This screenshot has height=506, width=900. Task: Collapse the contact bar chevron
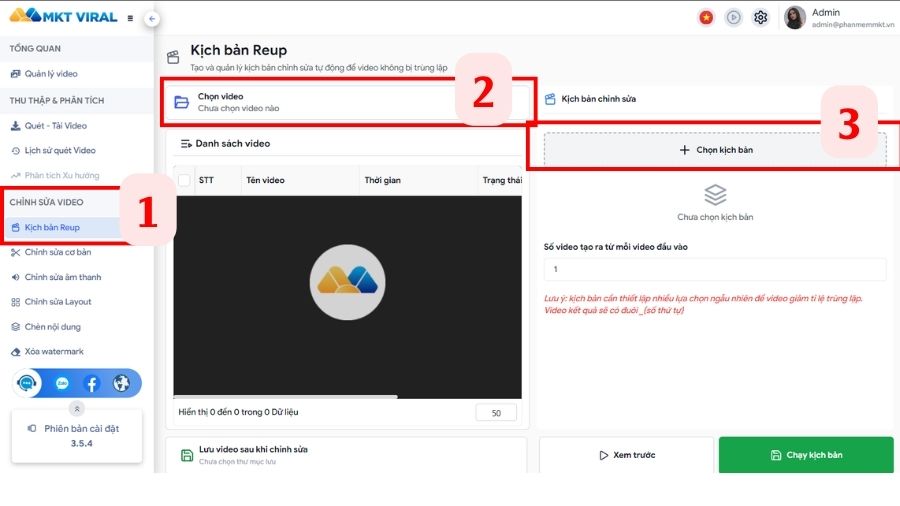pos(77,408)
